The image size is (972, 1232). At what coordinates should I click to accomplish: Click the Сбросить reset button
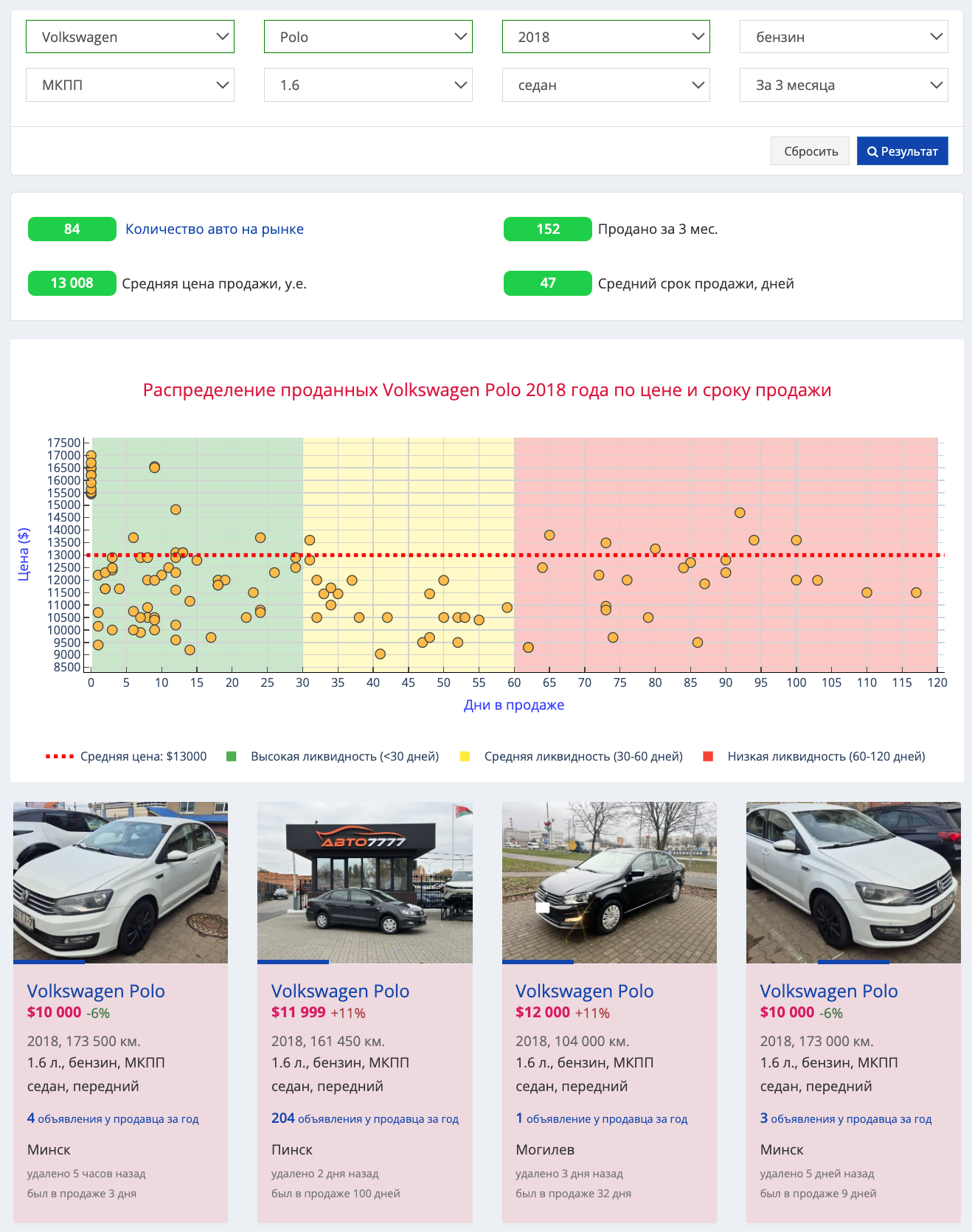[810, 151]
